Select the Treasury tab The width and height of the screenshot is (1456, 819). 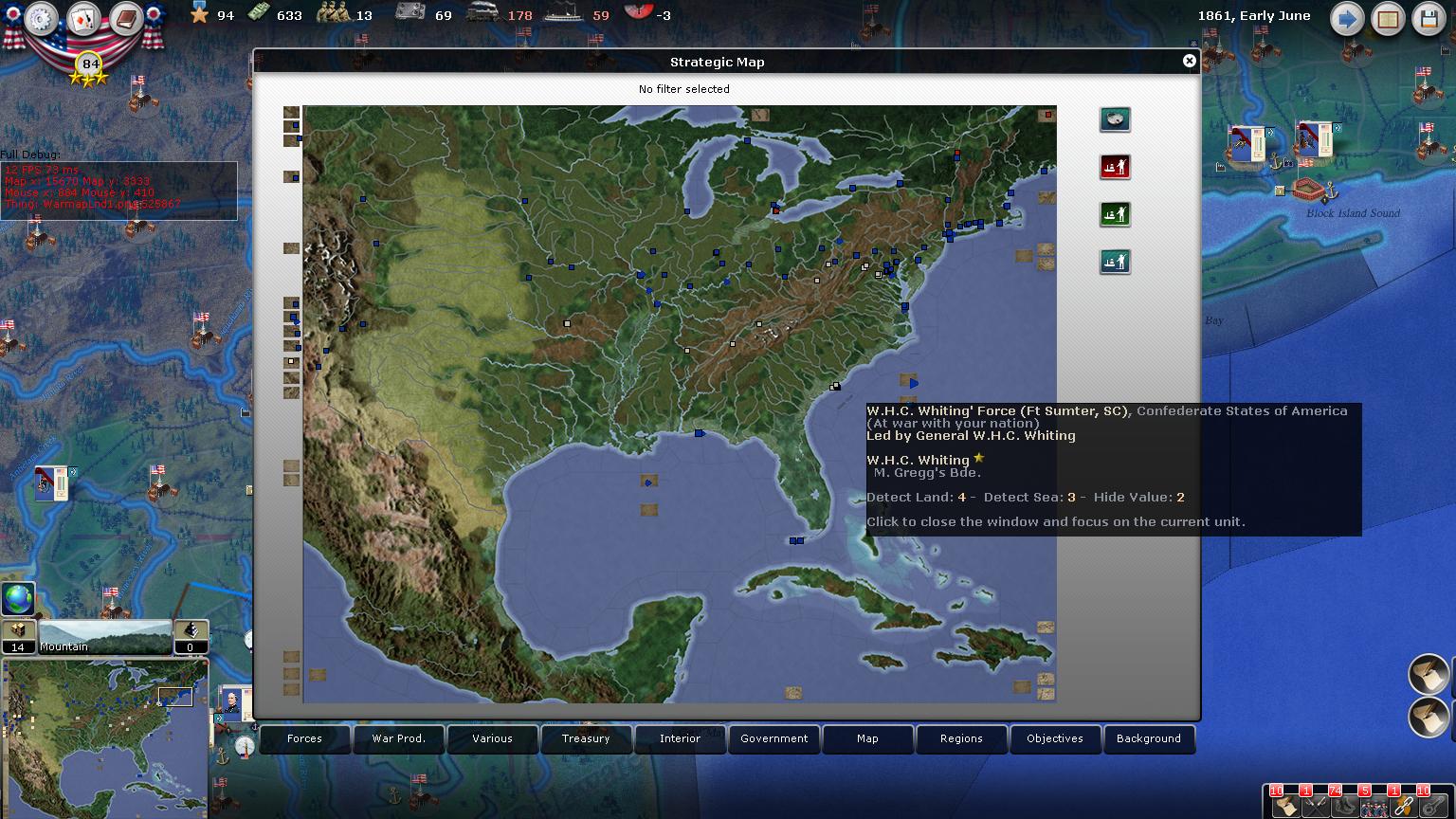586,738
